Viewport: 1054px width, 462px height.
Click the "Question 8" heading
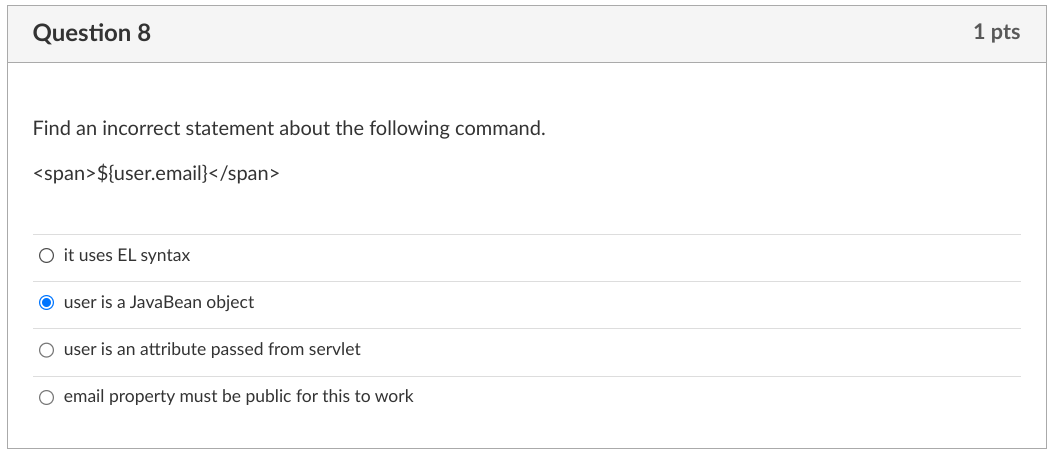pos(92,33)
